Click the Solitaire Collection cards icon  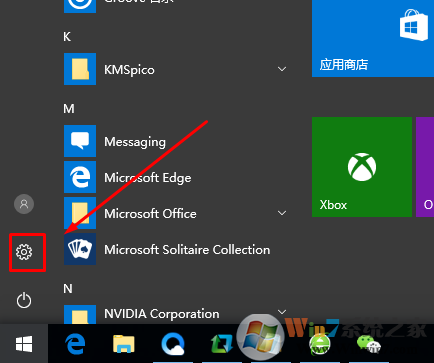[x=80, y=249]
